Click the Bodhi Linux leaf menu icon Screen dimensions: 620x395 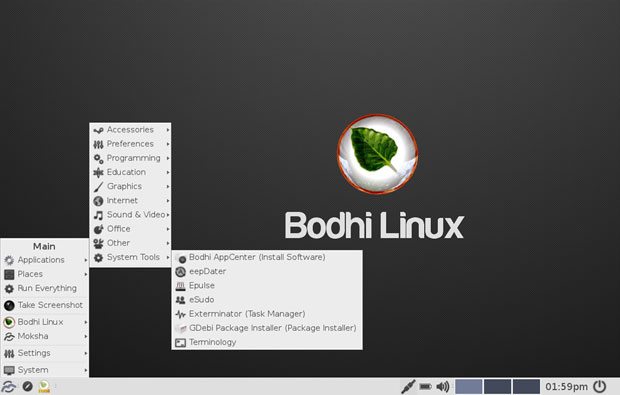pyautogui.click(x=9, y=322)
